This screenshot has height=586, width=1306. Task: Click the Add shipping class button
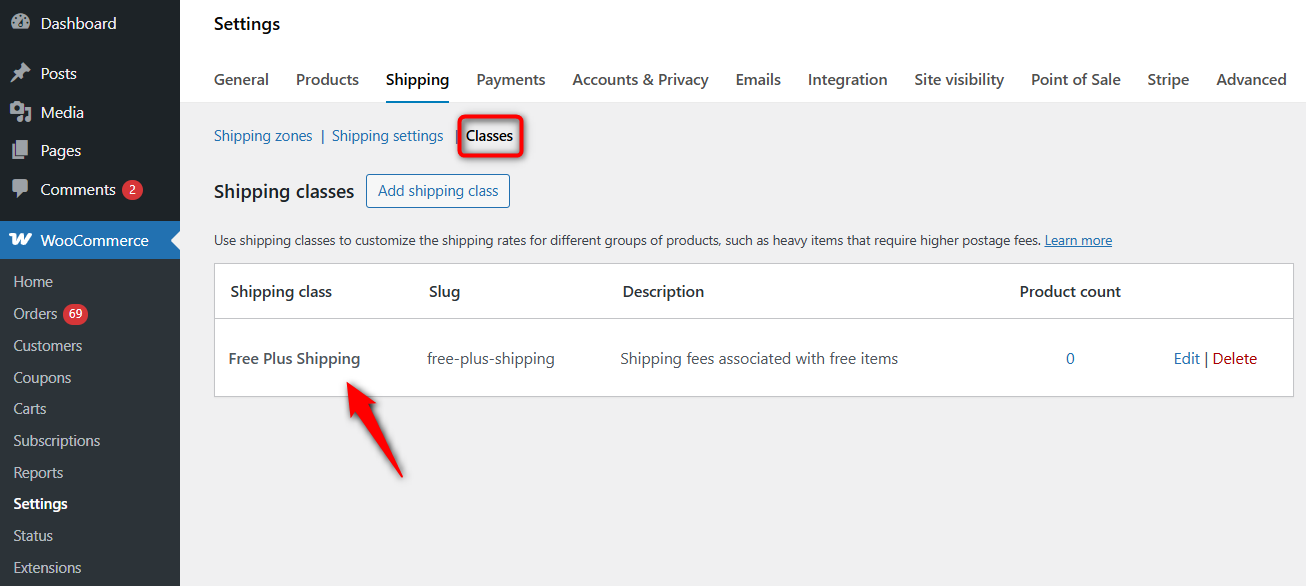[437, 190]
